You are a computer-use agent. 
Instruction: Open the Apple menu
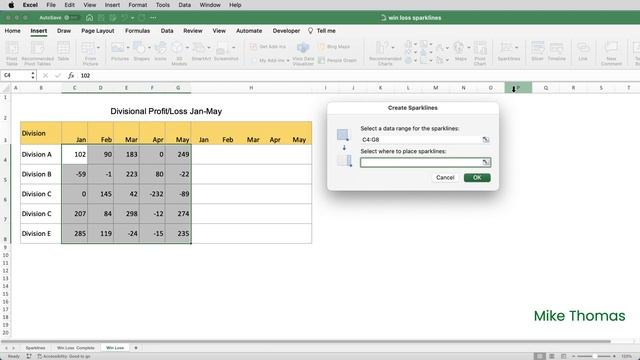11,5
